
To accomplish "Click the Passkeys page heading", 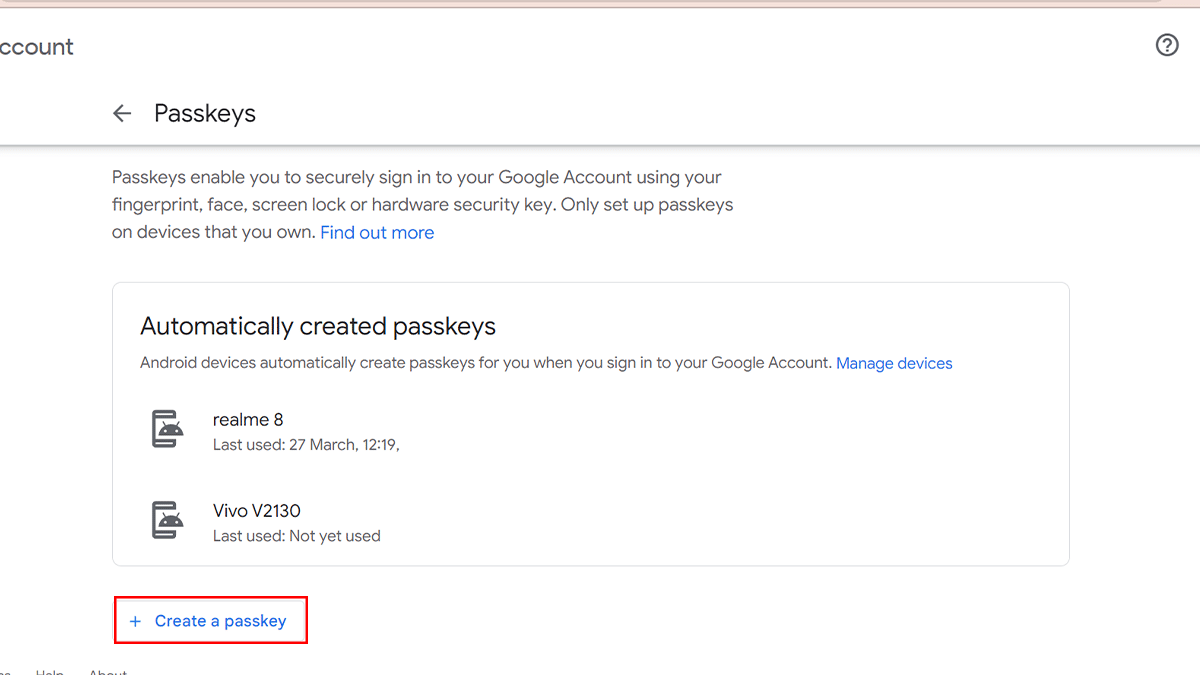I will pos(205,114).
